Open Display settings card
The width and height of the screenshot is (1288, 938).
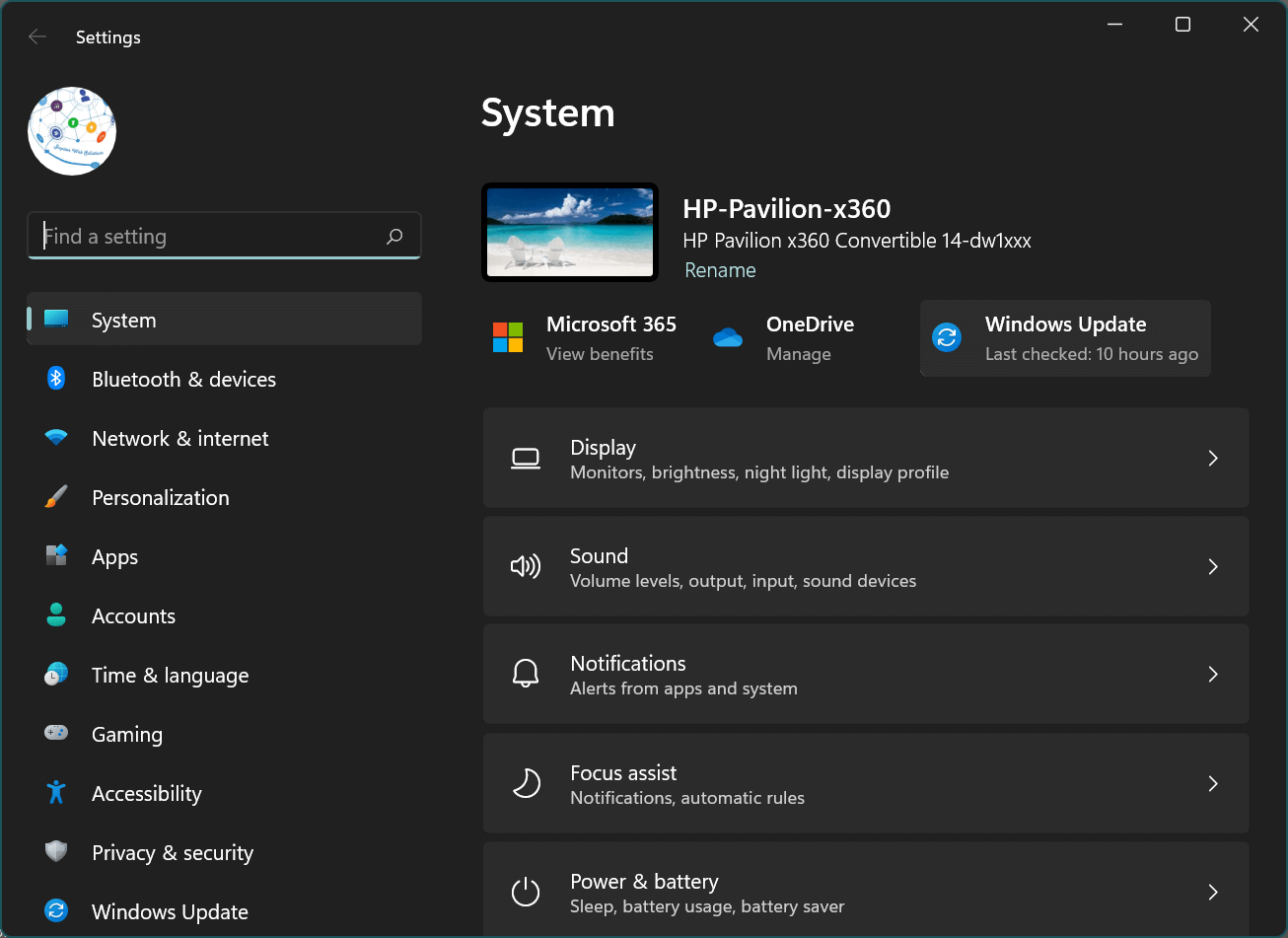pos(866,459)
